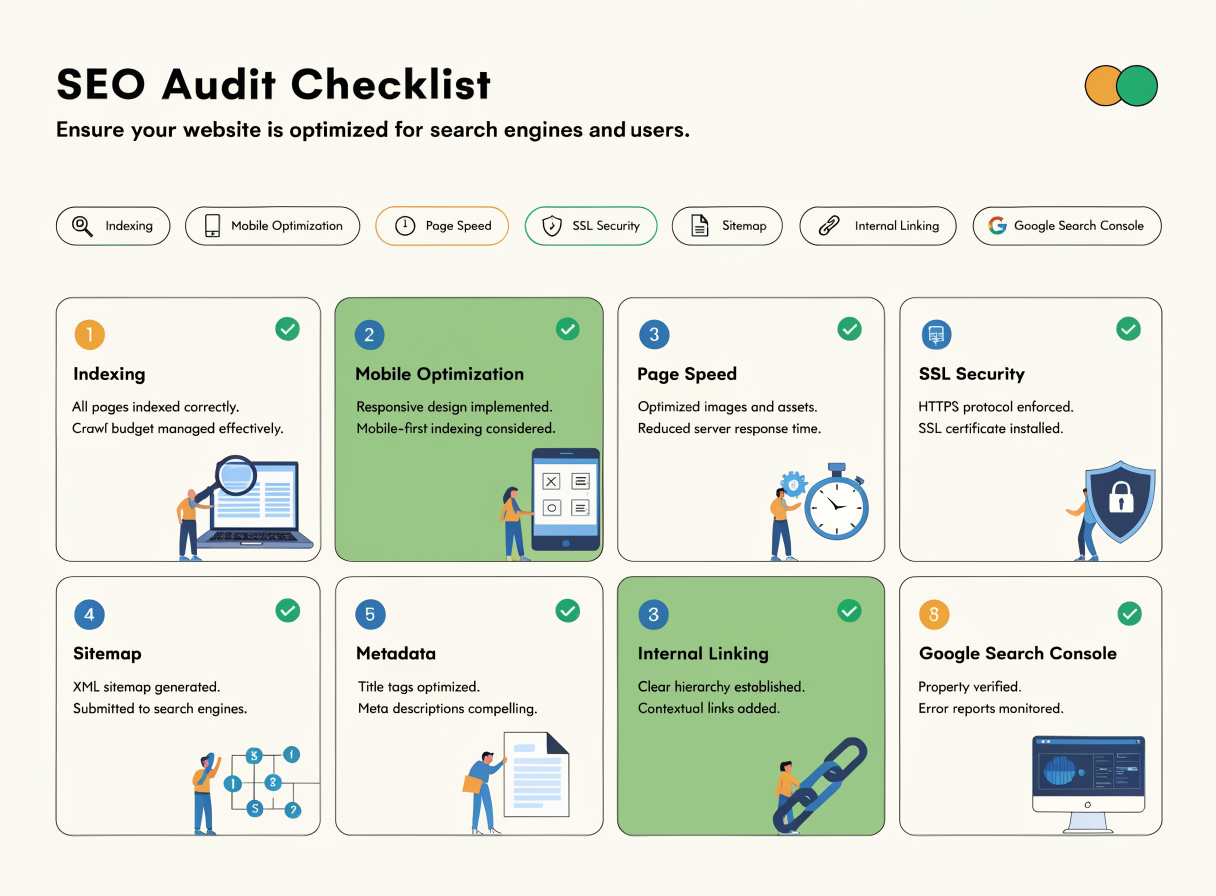Click 'Property verified.' text
The height and width of the screenshot is (896, 1216).
969,687
